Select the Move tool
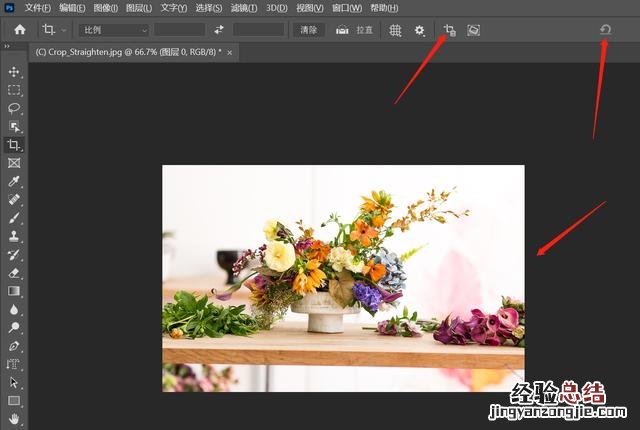The height and width of the screenshot is (430, 640). 14,72
